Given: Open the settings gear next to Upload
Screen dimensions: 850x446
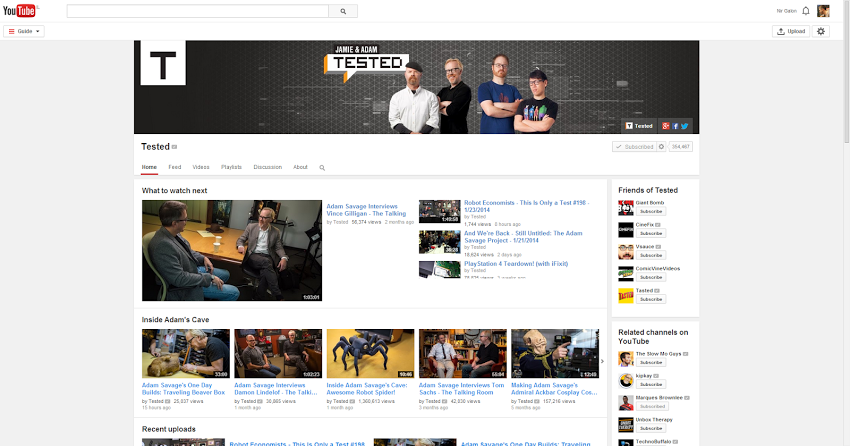Looking at the screenshot, I should coord(821,31).
